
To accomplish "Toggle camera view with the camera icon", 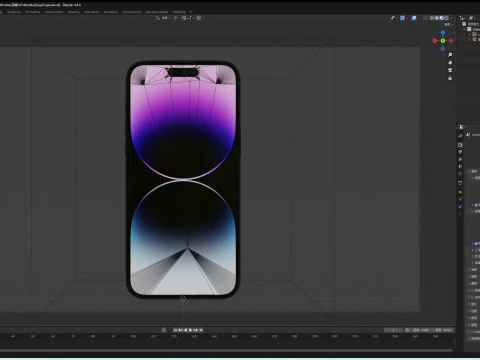I will (x=450, y=70).
